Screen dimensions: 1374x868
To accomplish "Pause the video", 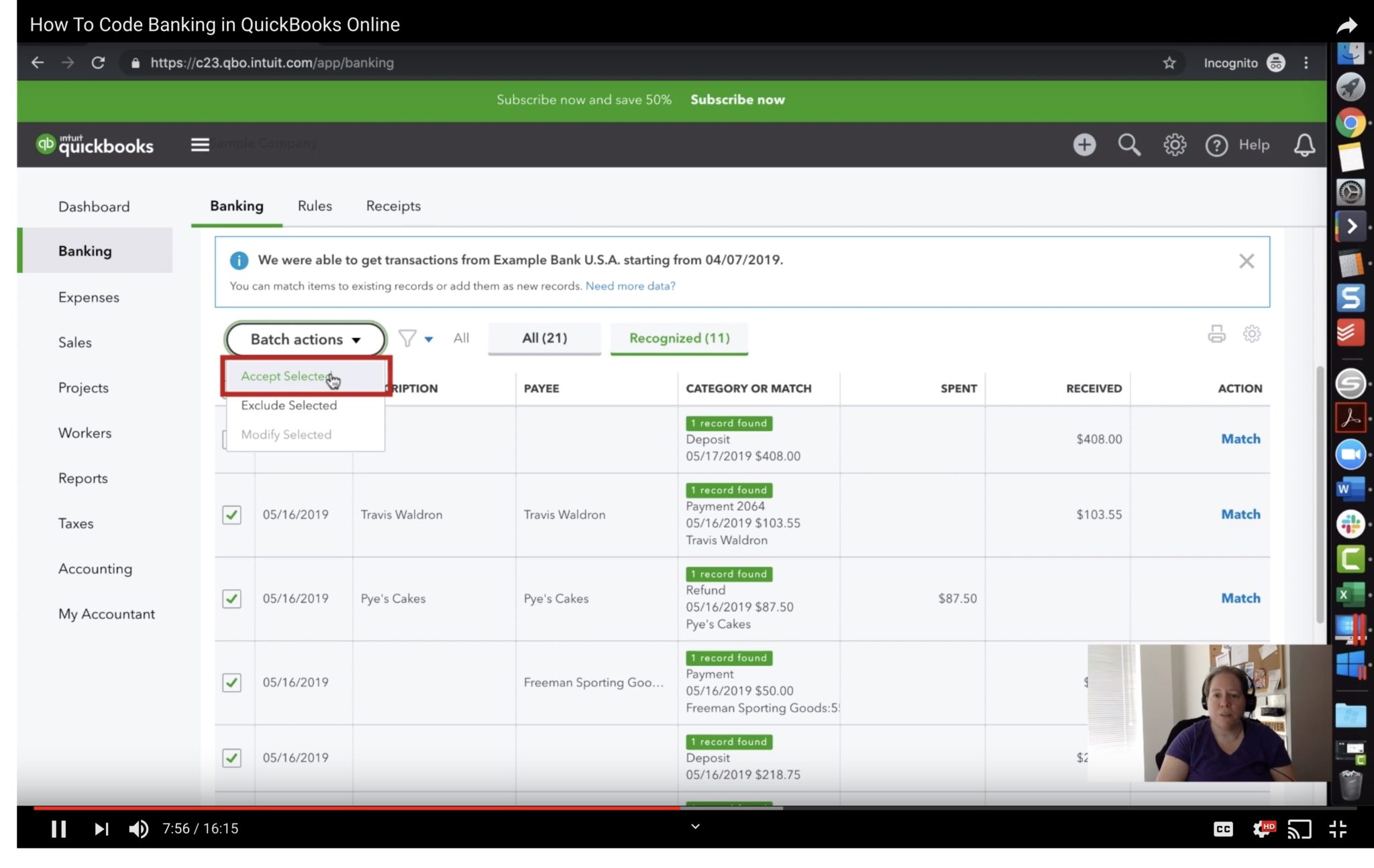I will point(58,829).
